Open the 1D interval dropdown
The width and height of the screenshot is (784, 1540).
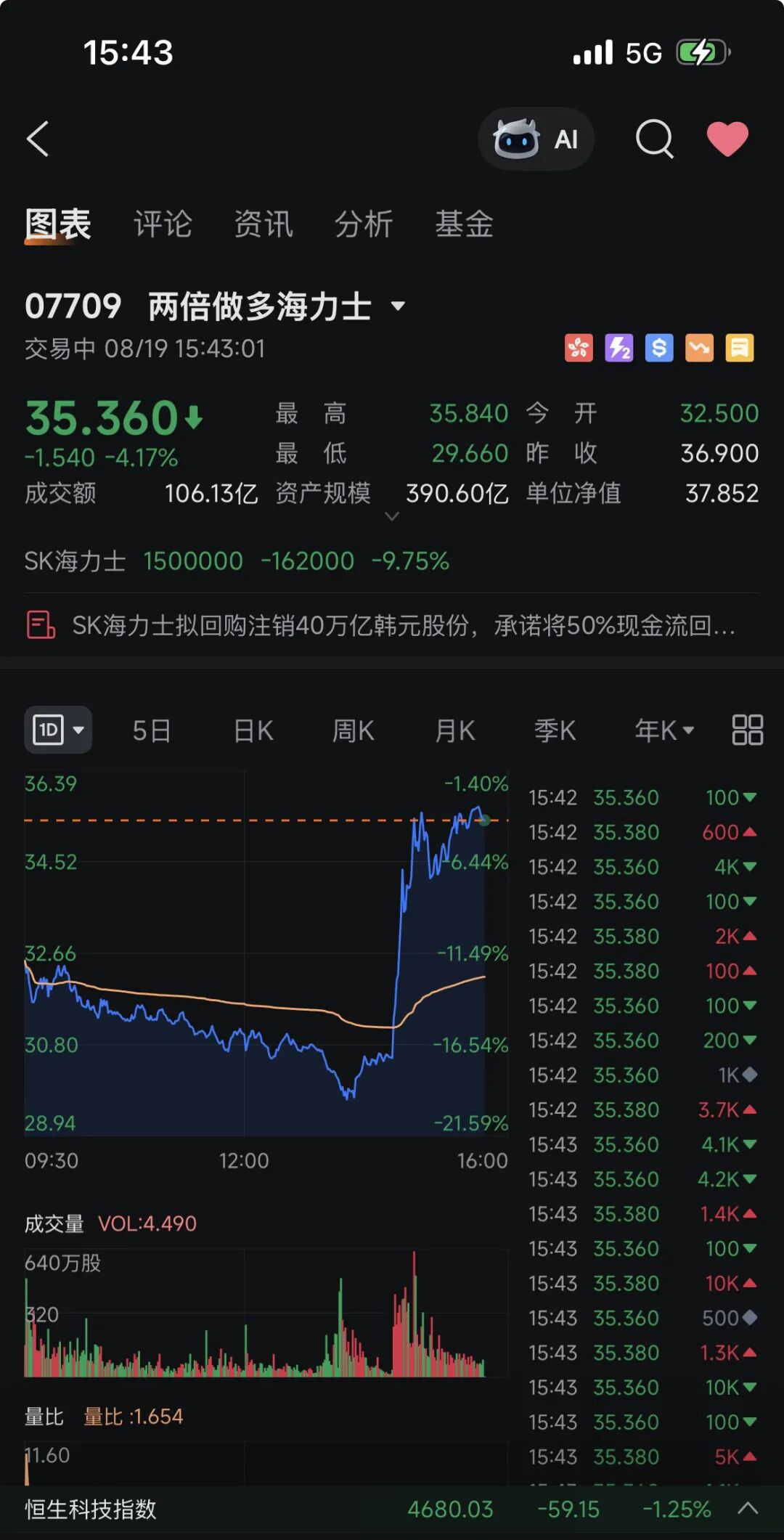[x=58, y=729]
